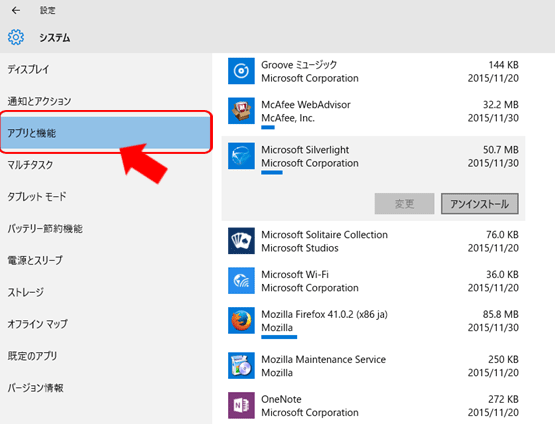Click the Mozilla Maintenance Service icon
Image resolution: width=555 pixels, height=424 pixels.
pos(241,366)
